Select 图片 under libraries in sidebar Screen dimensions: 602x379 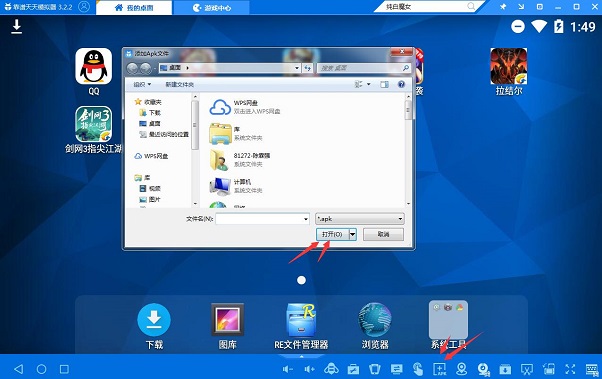pyautogui.click(x=150, y=199)
